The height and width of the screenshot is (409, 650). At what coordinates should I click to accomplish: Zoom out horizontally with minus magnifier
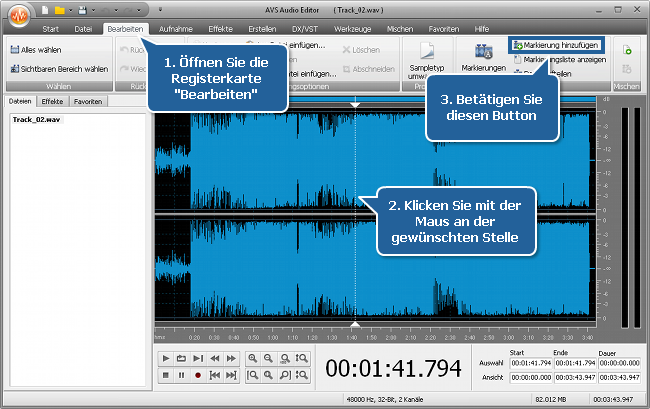[x=269, y=358]
